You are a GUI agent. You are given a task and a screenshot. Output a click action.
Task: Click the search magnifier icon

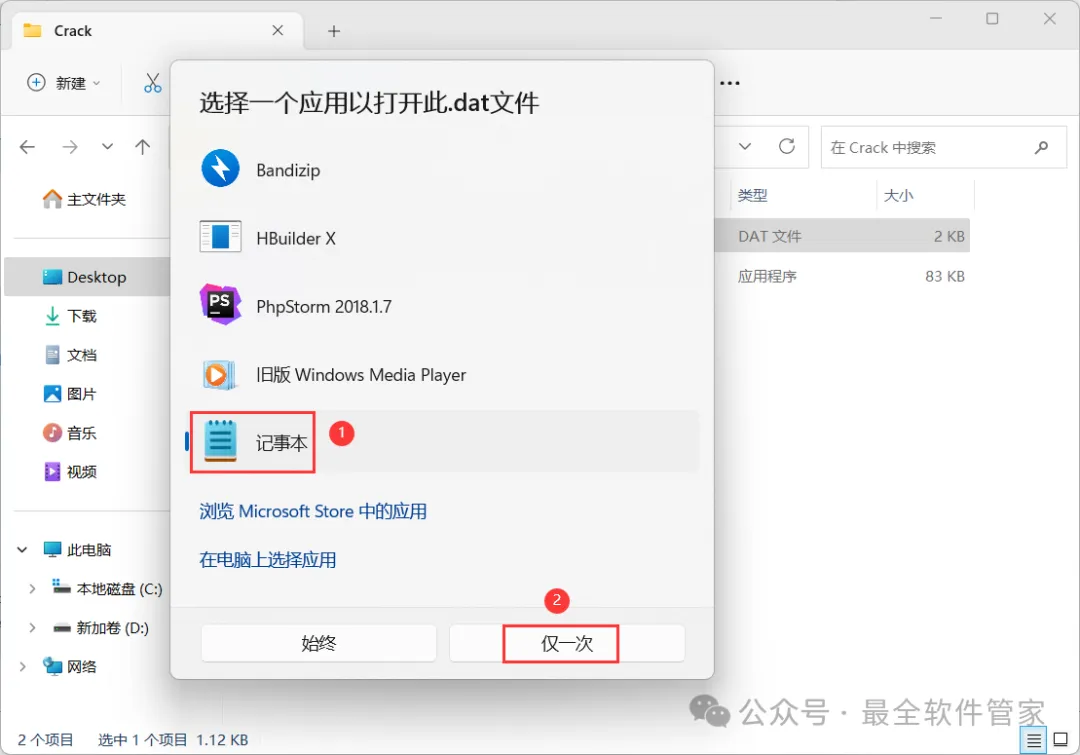click(1041, 147)
